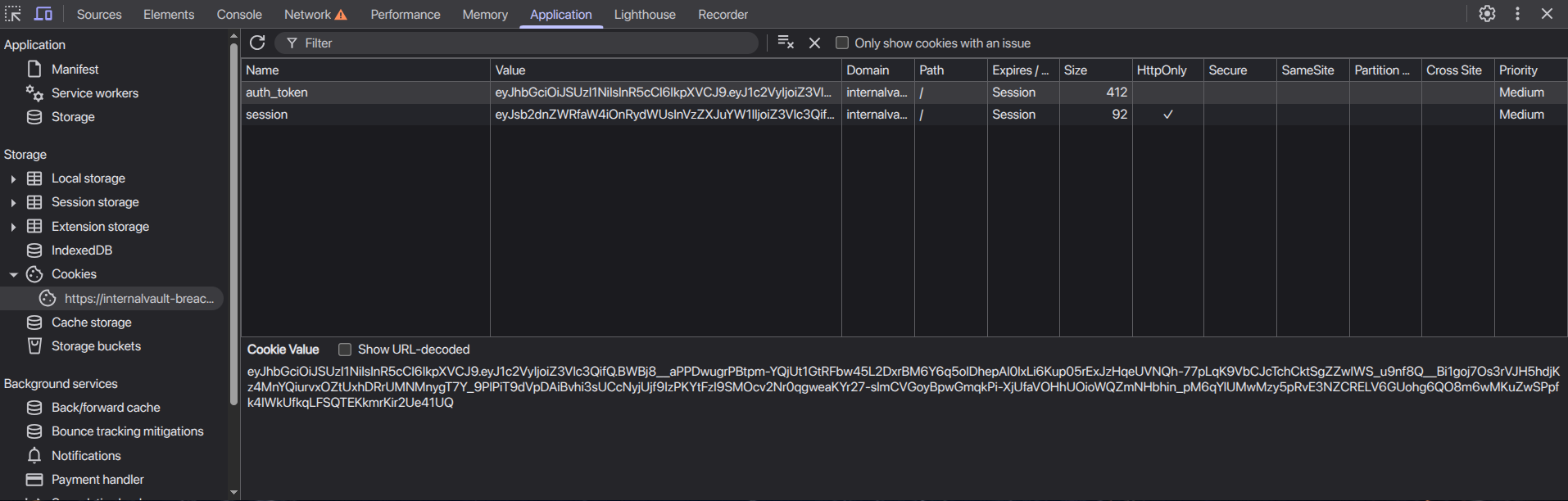Screen dimensions: 1568x501
Task: Enable Only show cookies with an issue
Action: 841,43
